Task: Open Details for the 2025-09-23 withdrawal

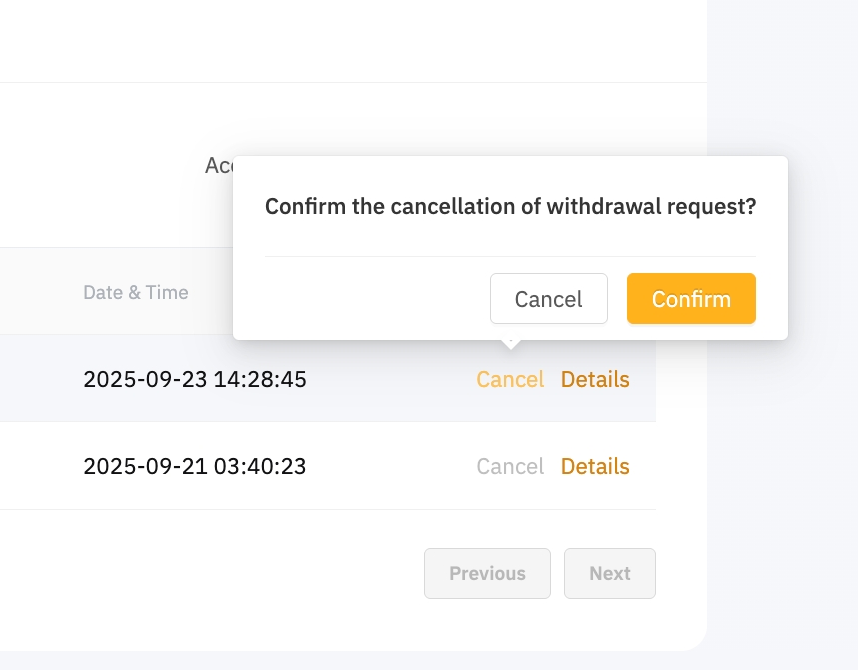Action: pyautogui.click(x=595, y=380)
